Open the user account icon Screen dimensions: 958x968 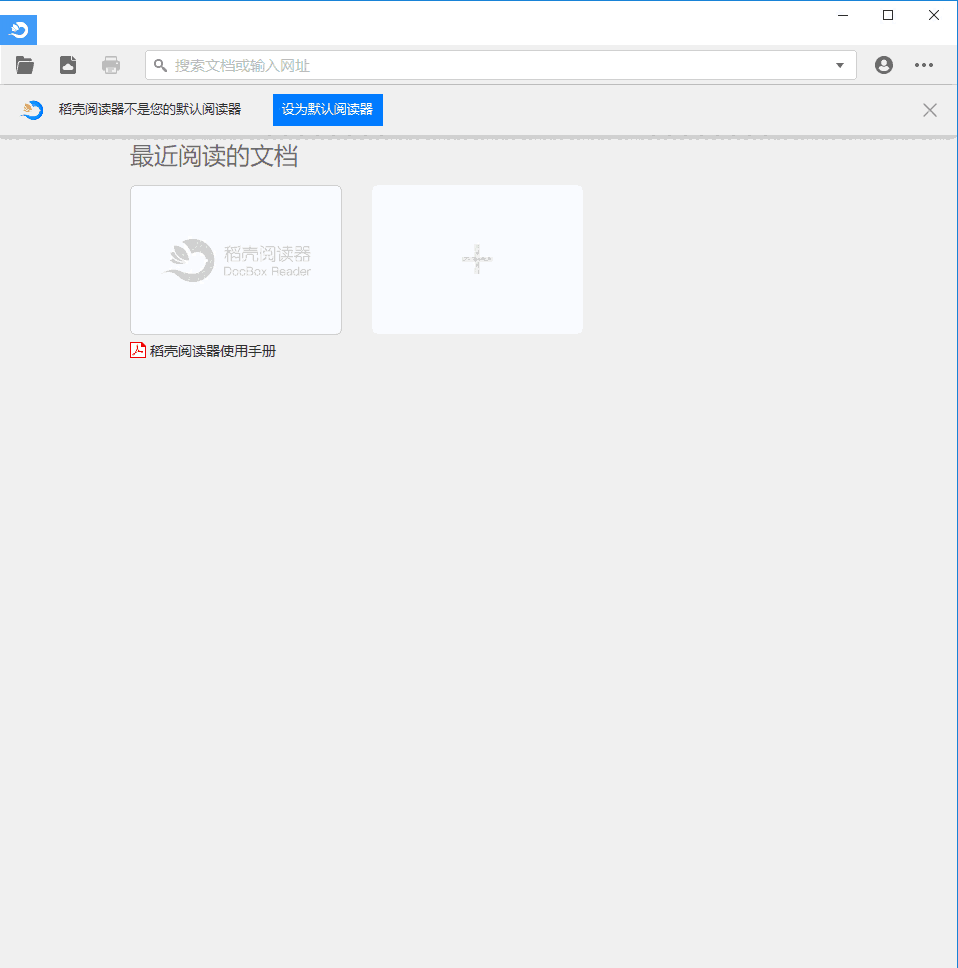[883, 64]
